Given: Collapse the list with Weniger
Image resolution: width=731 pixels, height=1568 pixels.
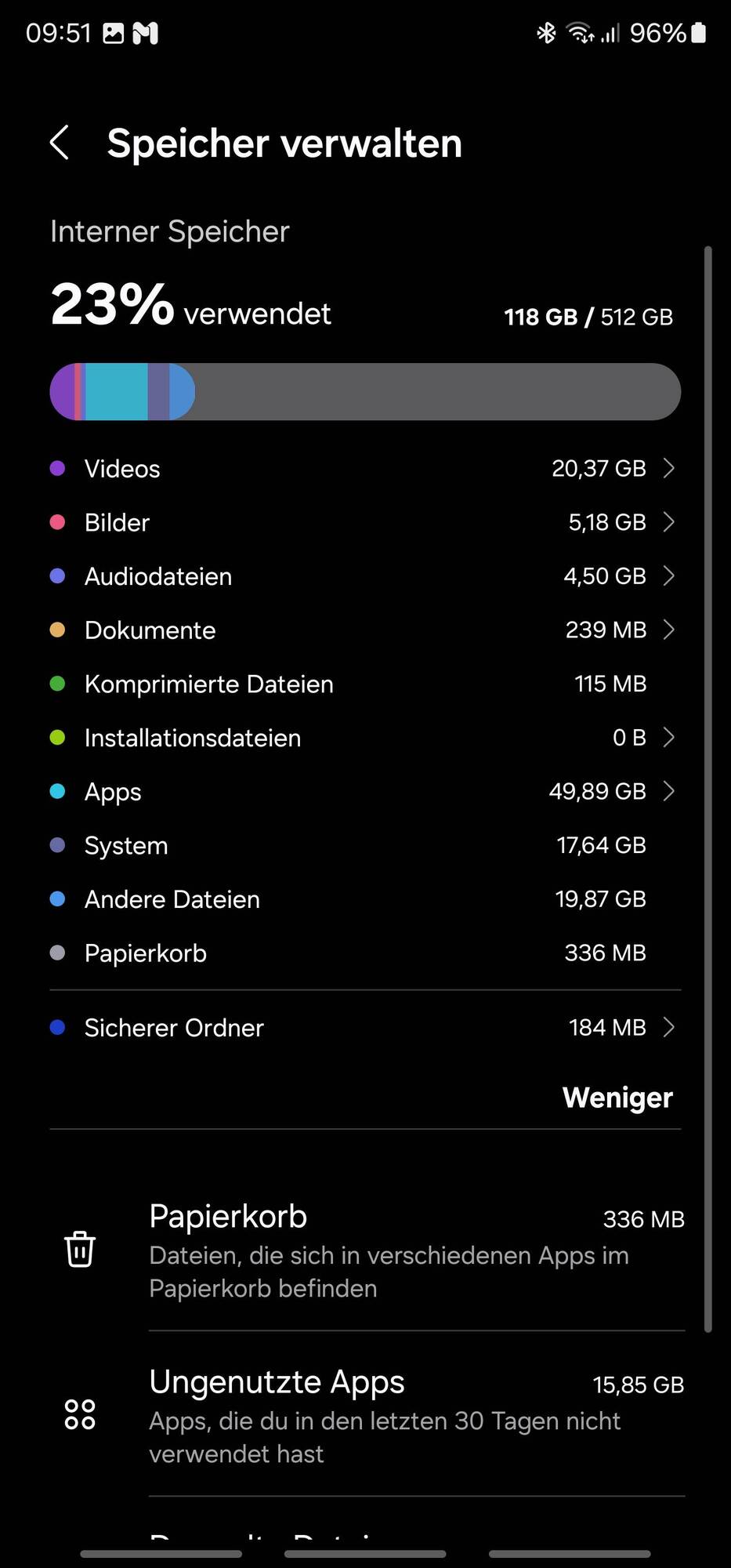Looking at the screenshot, I should [x=617, y=1098].
